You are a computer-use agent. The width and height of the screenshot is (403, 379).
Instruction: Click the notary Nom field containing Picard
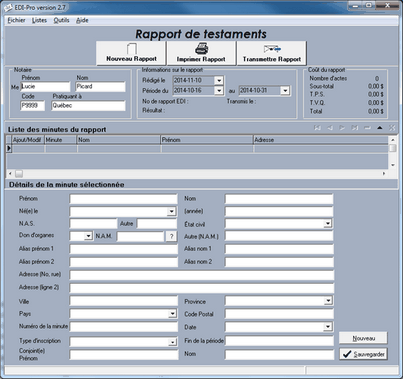click(x=100, y=87)
